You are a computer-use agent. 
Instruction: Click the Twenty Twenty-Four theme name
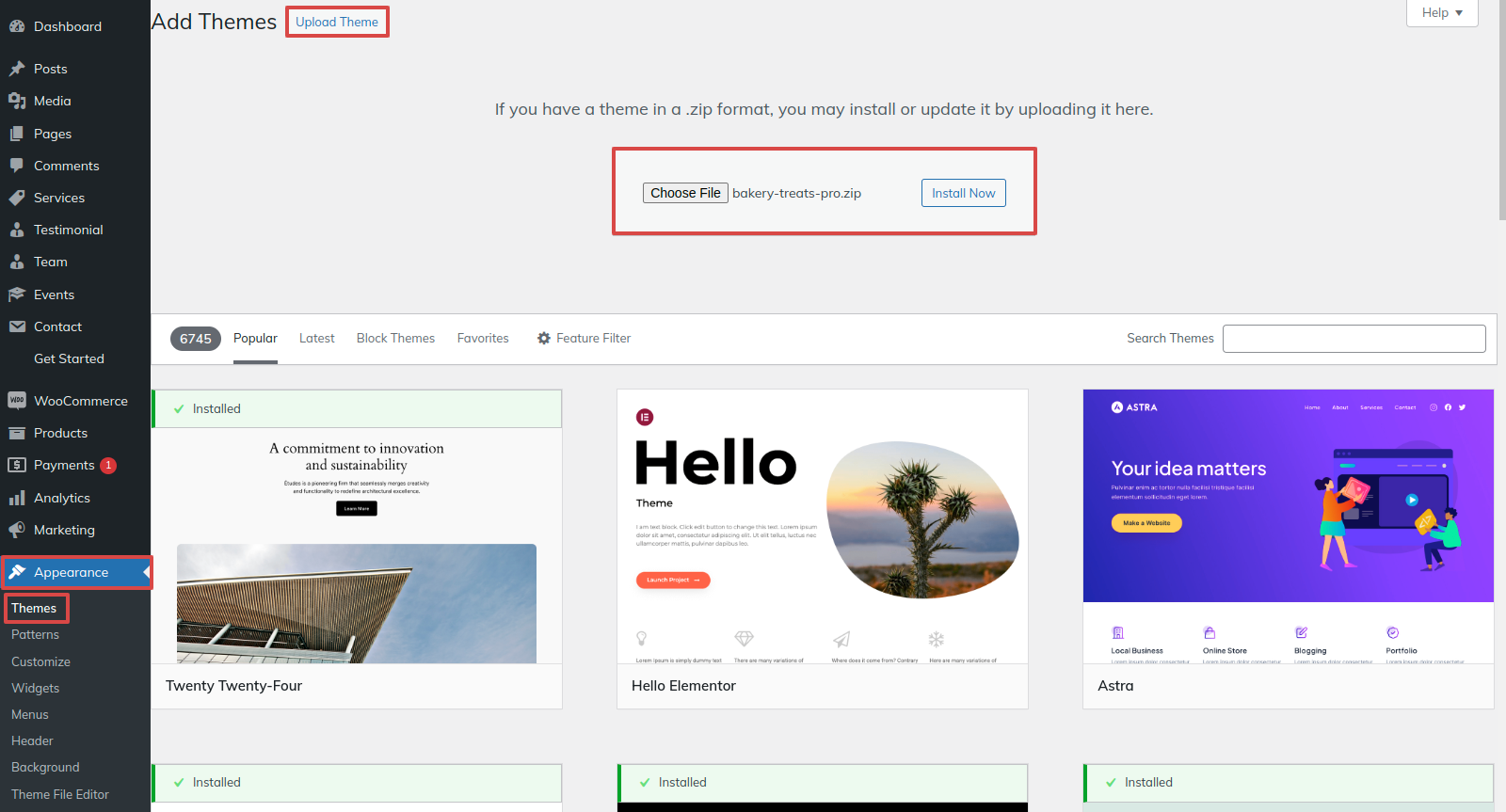234,686
